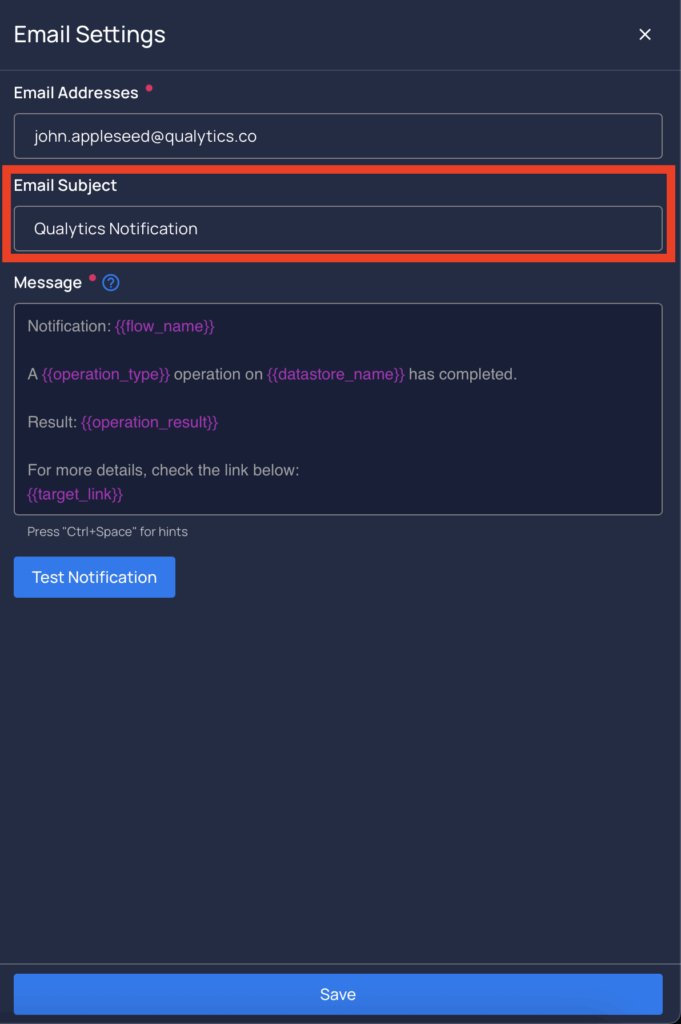Click the {{datastore_name}} variable in message

336,374
